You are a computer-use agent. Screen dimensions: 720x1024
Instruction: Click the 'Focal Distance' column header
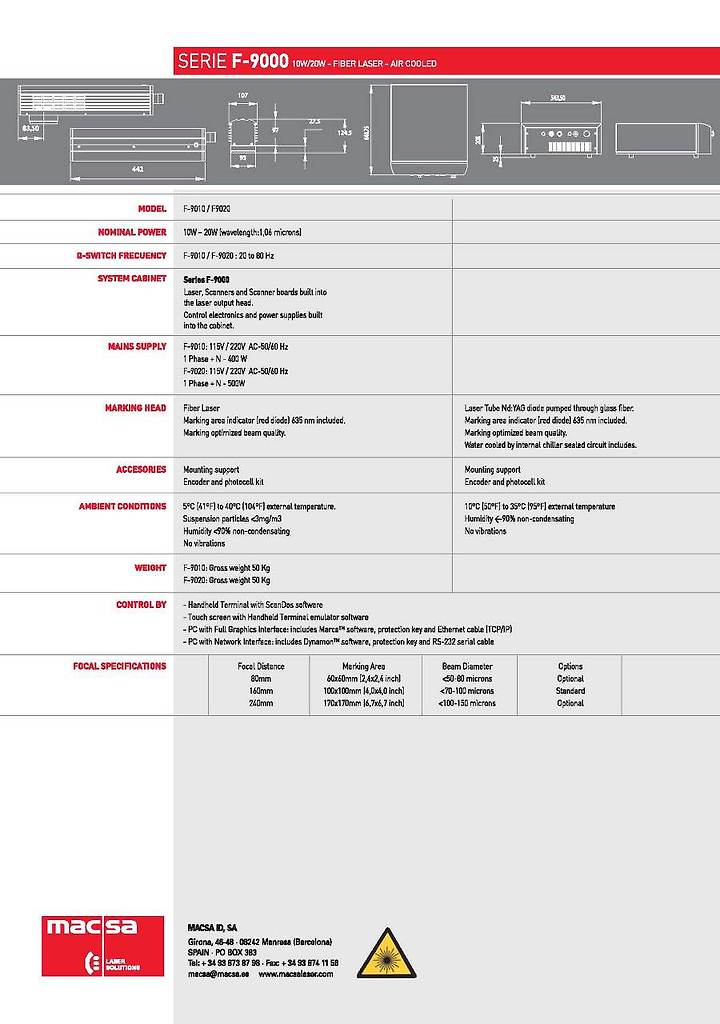coord(261,666)
